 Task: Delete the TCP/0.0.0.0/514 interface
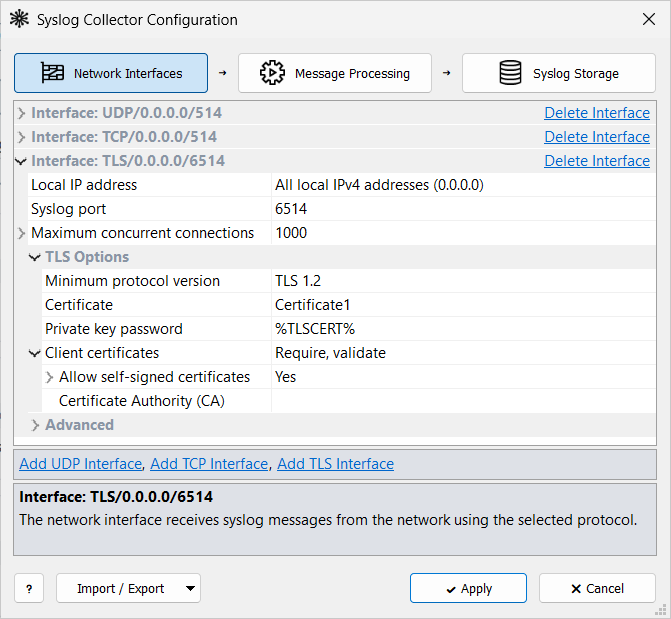[597, 137]
